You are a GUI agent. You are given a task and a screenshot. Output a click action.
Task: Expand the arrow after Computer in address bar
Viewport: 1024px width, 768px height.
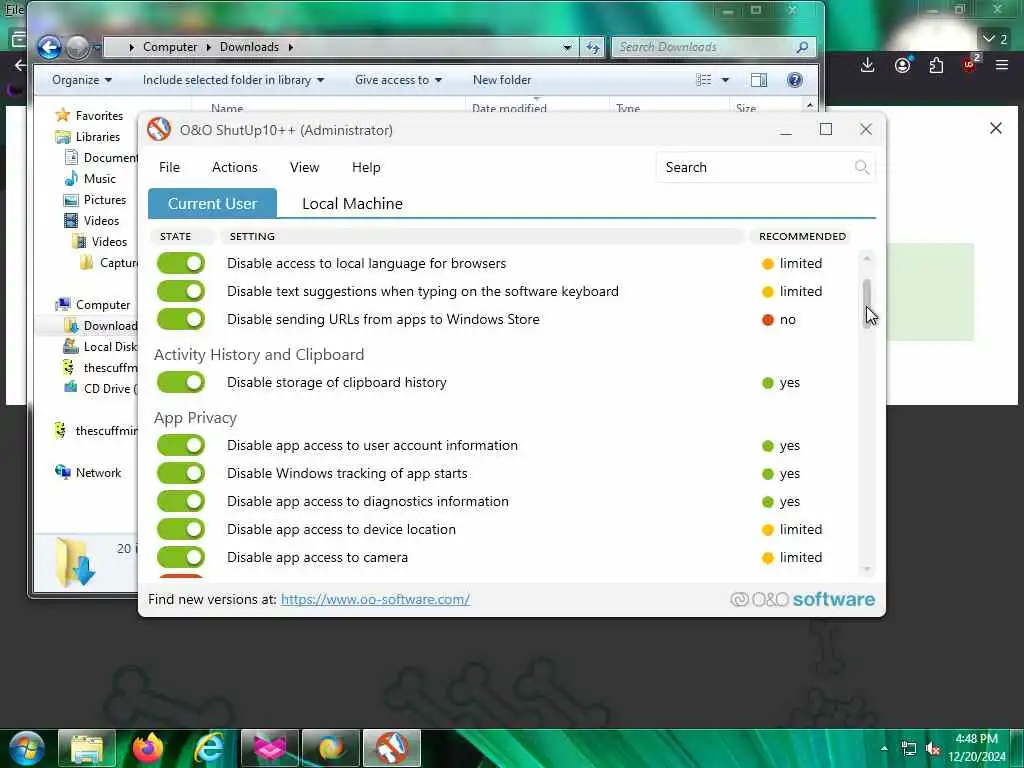(x=209, y=47)
